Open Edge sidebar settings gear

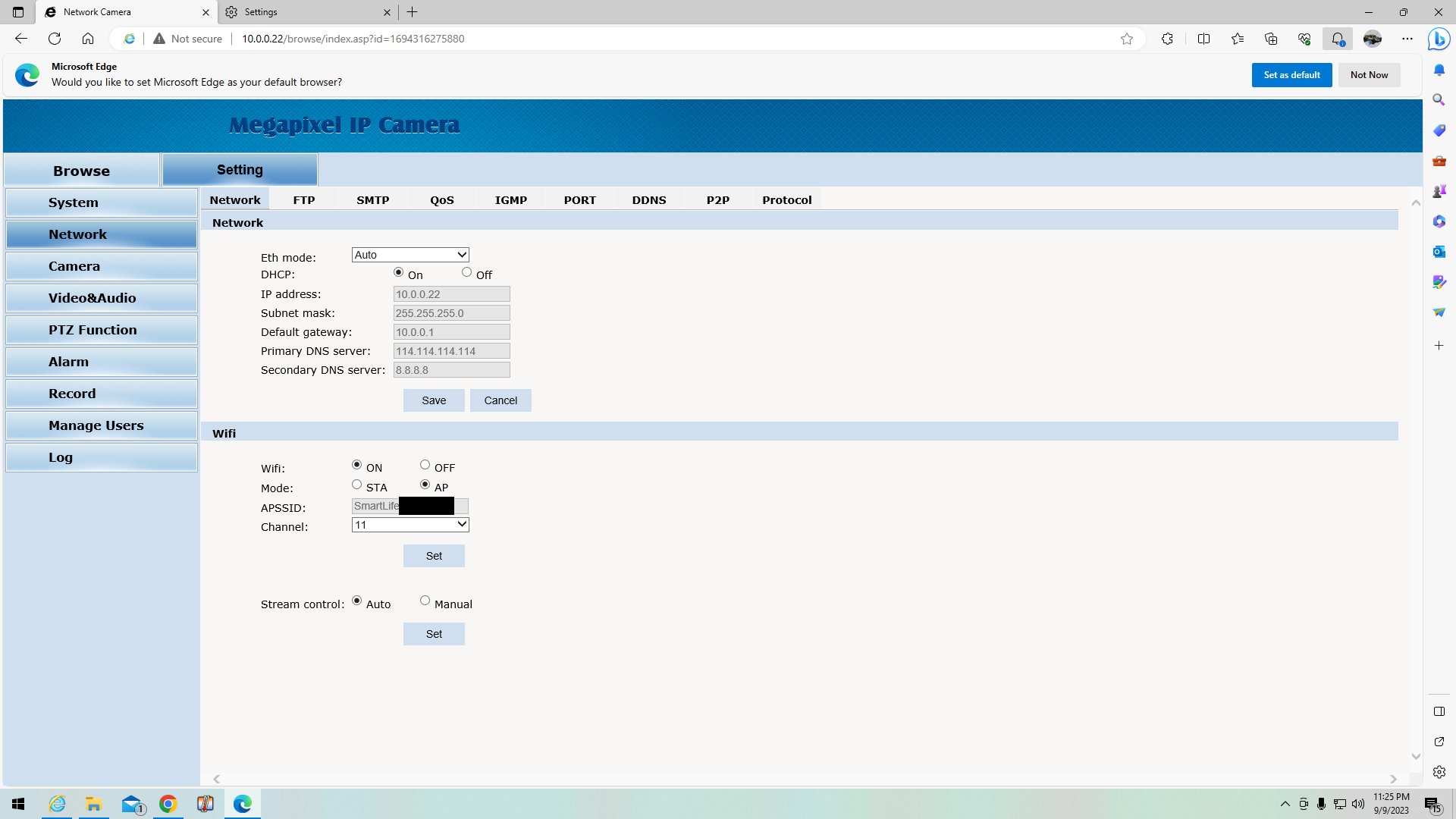pos(1439,772)
